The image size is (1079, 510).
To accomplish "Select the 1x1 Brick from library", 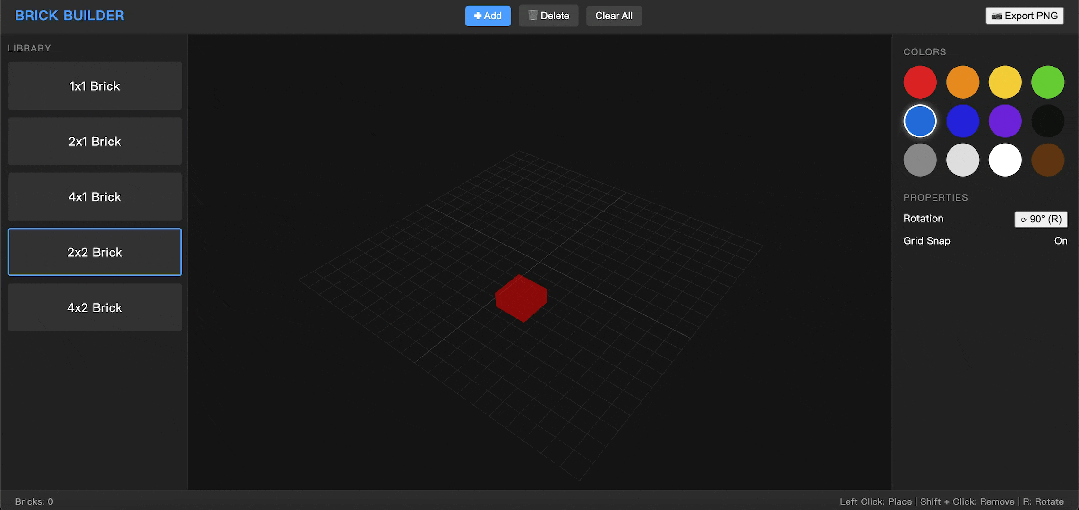I will tap(95, 86).
